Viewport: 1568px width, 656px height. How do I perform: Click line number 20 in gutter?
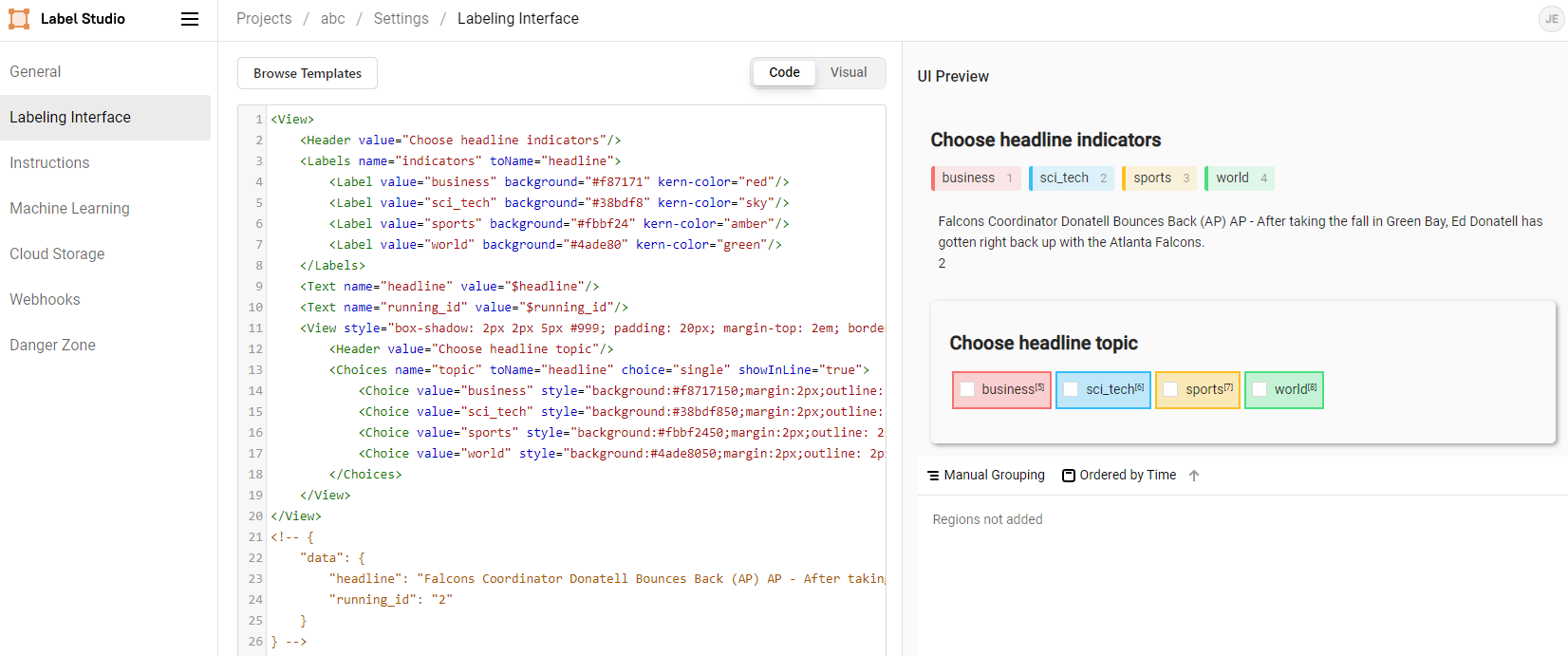[255, 516]
